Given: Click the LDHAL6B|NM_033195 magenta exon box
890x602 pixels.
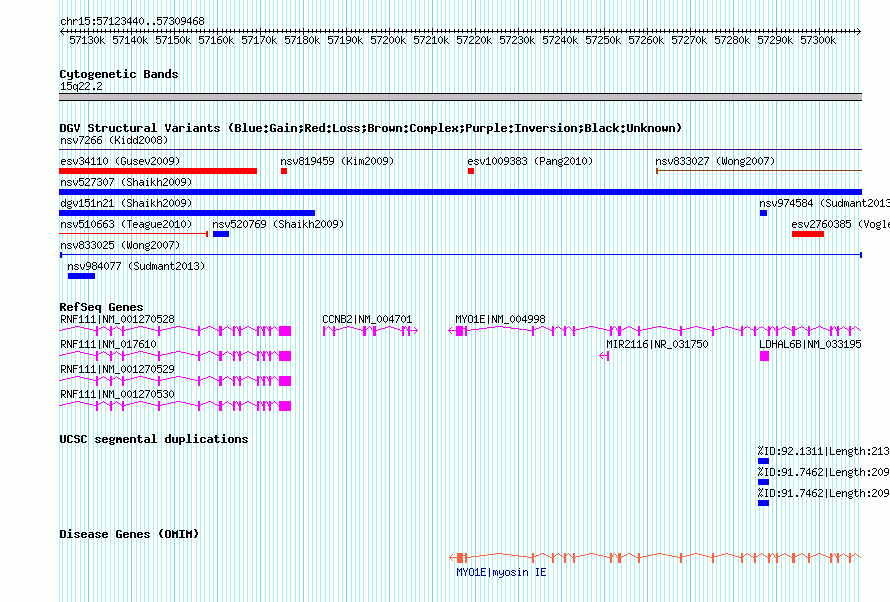Looking at the screenshot, I should click(x=765, y=356).
